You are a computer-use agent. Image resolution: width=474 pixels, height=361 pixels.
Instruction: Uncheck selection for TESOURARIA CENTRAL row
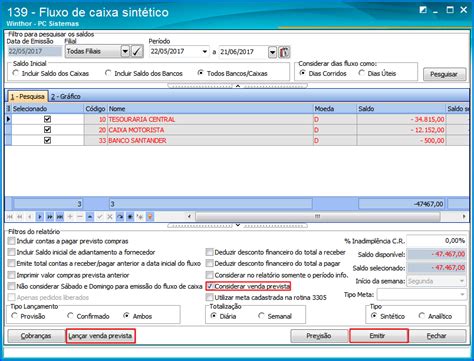point(47,119)
